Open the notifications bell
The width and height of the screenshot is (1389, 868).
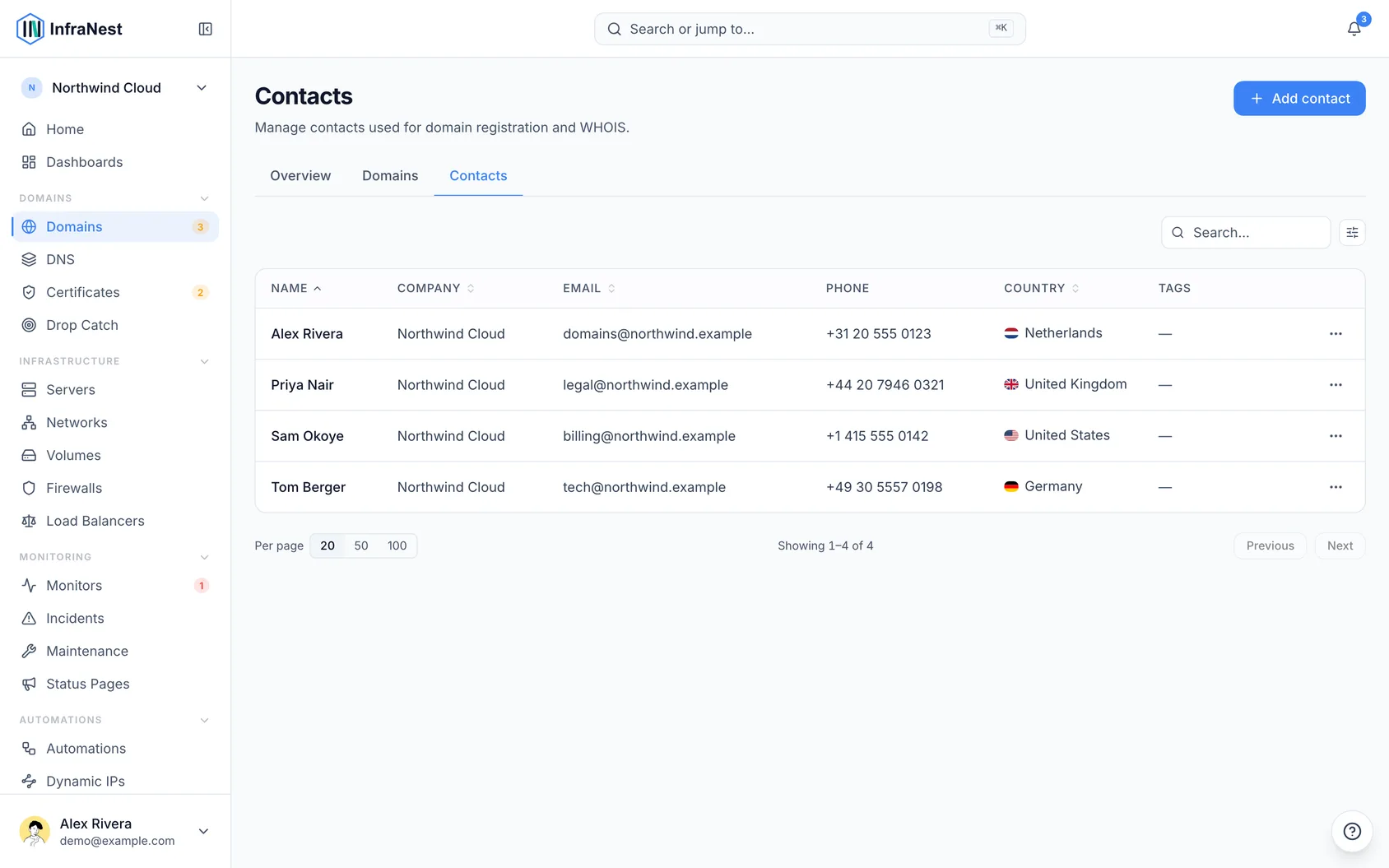click(1354, 29)
